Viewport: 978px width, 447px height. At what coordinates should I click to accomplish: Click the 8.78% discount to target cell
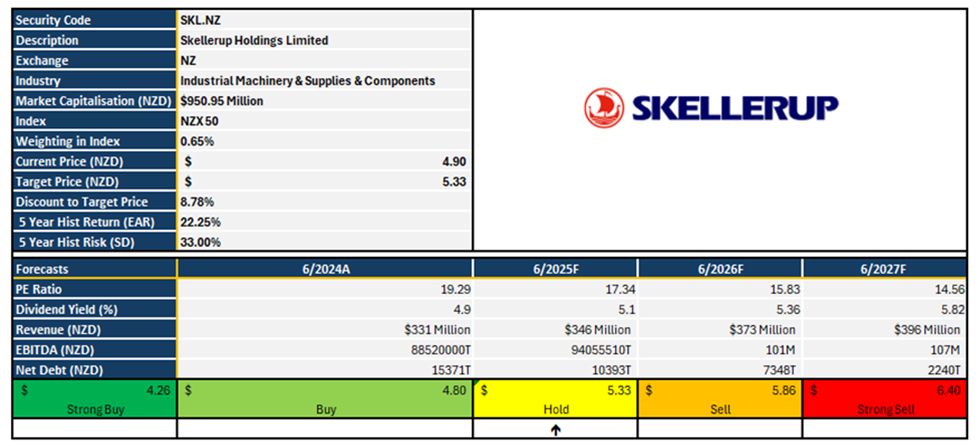coord(324,202)
